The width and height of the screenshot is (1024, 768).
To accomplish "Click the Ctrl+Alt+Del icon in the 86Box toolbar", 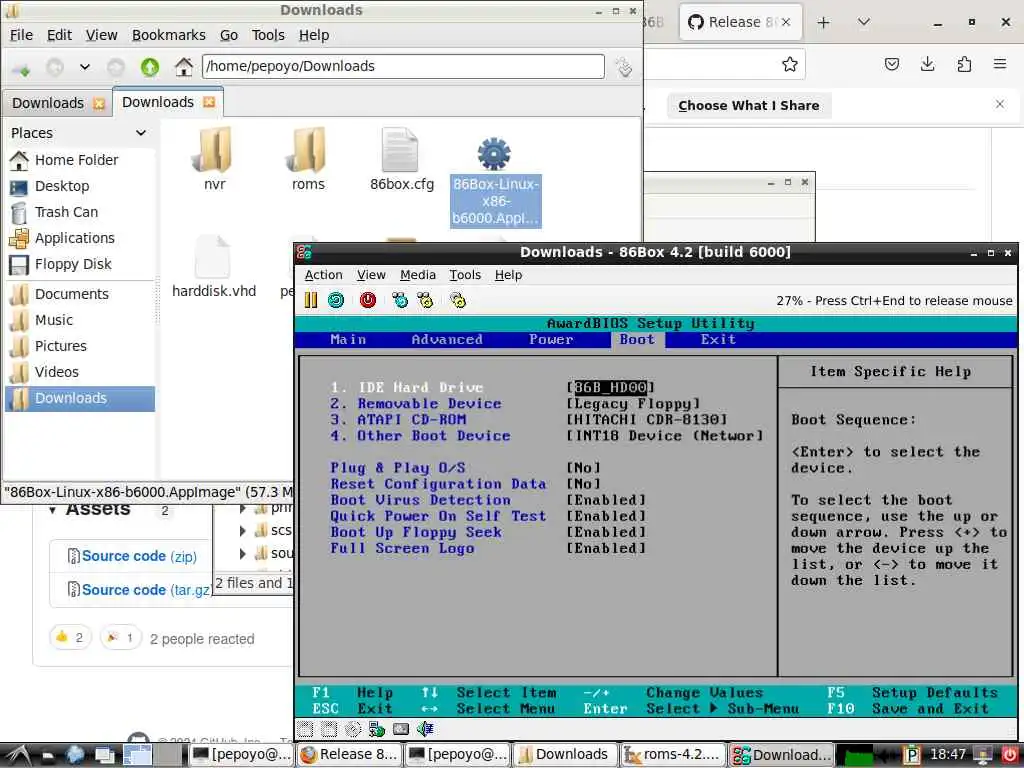I will (x=400, y=300).
